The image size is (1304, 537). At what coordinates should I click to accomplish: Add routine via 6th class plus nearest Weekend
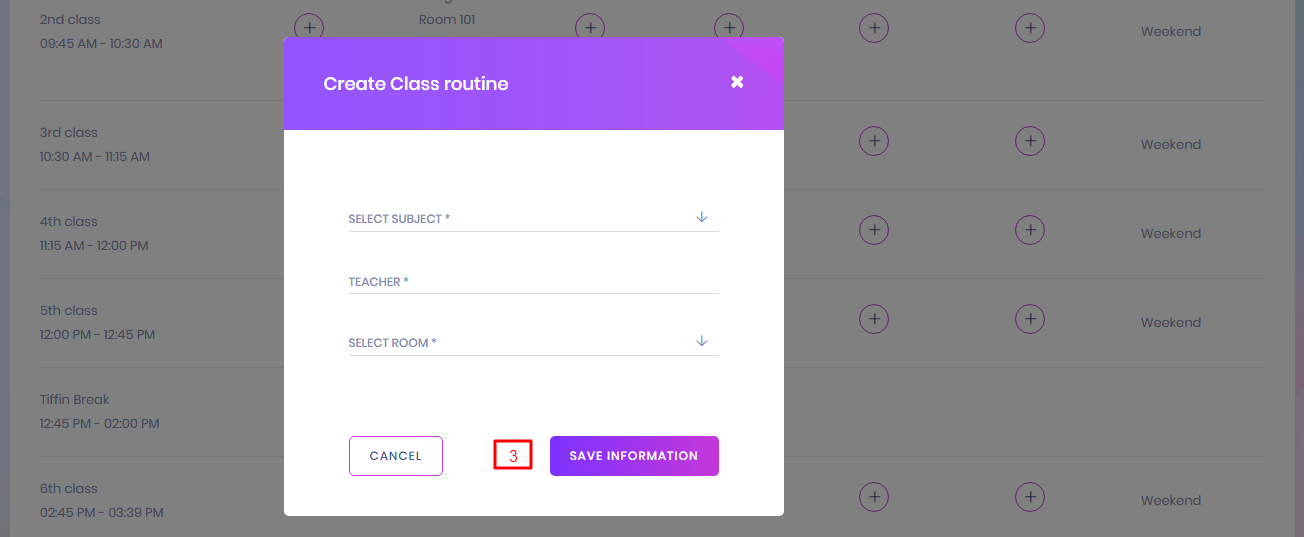[1030, 497]
